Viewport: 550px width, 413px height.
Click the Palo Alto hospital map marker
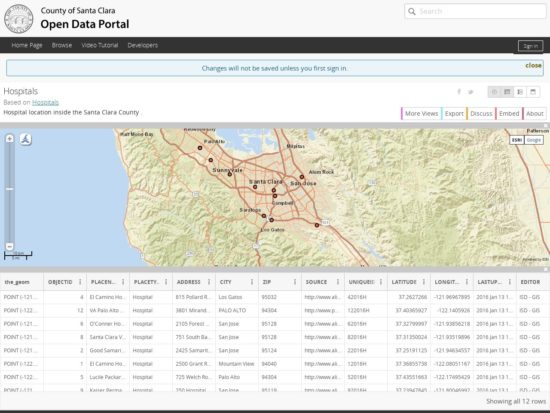(200, 148)
